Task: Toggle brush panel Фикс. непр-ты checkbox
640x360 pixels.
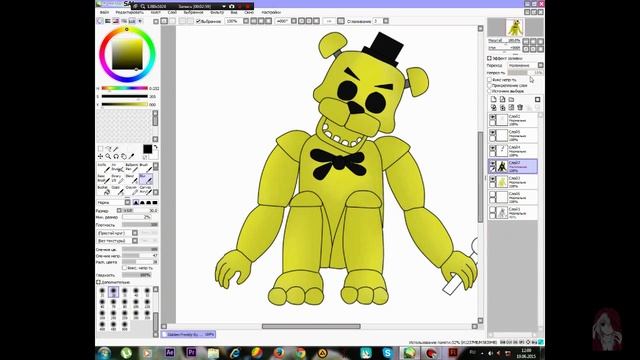Action: [x=124, y=268]
